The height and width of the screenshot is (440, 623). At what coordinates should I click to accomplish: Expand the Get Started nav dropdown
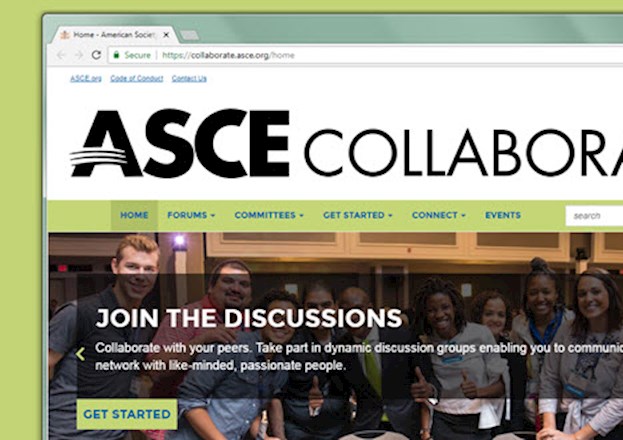[358, 215]
